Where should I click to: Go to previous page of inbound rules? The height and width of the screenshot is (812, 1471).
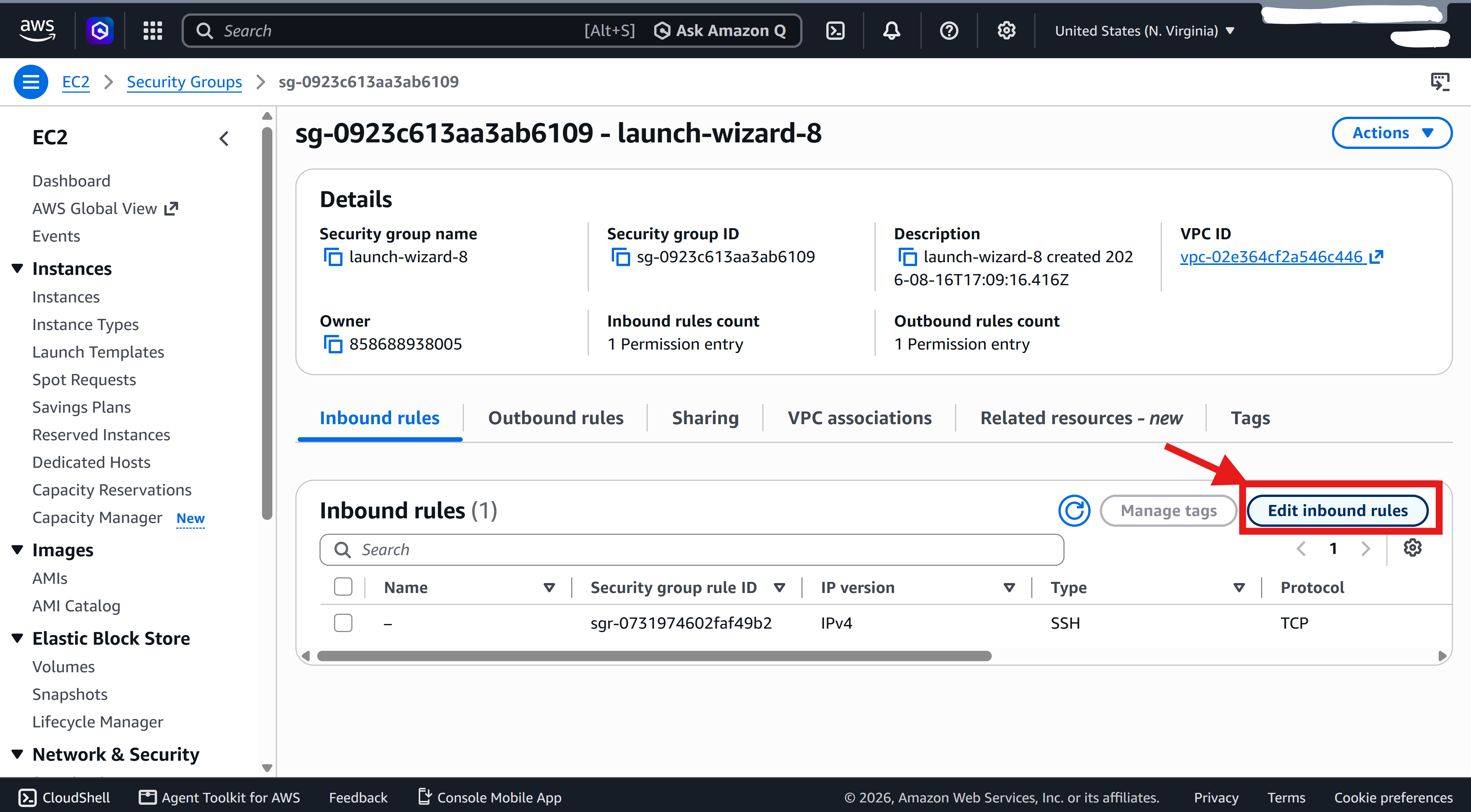coord(1301,549)
